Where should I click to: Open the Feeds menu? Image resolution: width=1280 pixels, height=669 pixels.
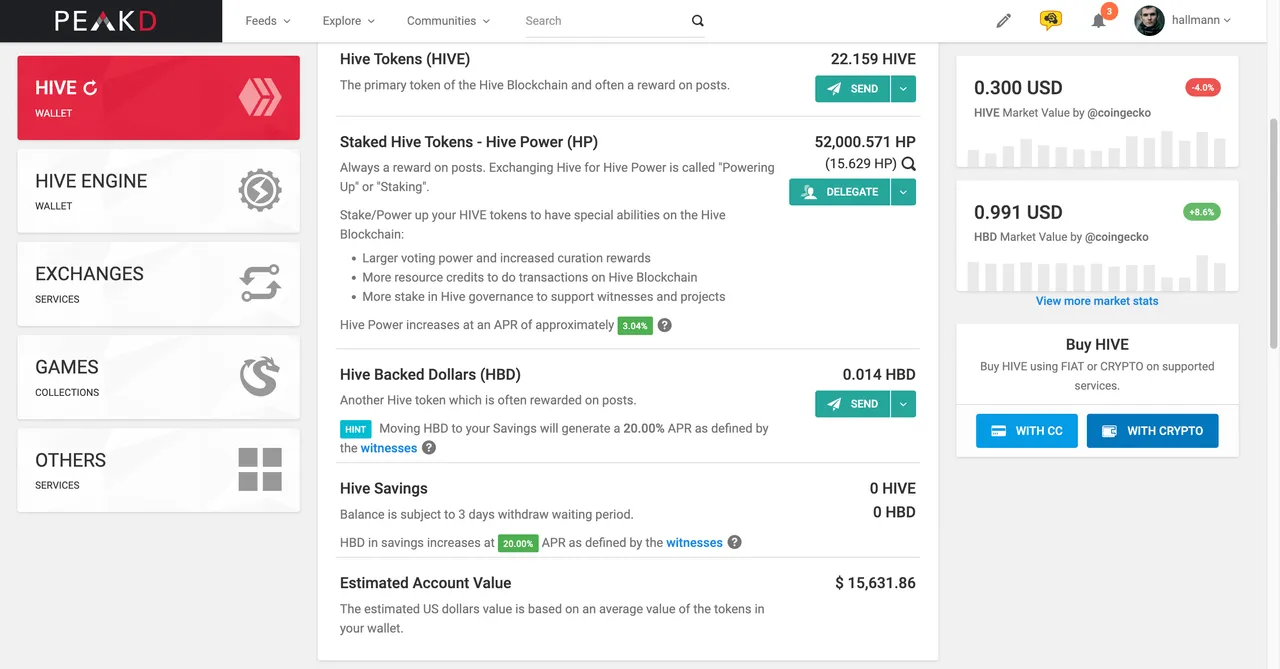coord(267,21)
